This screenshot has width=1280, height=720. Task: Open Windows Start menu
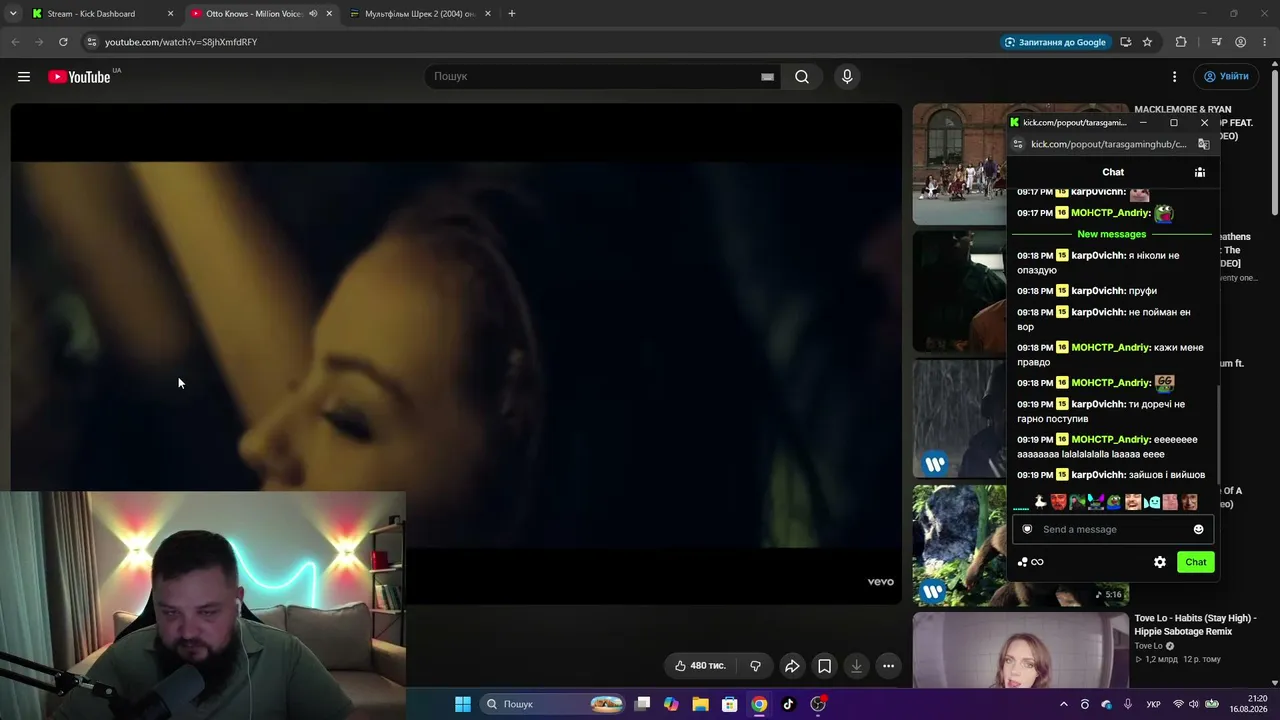click(463, 704)
